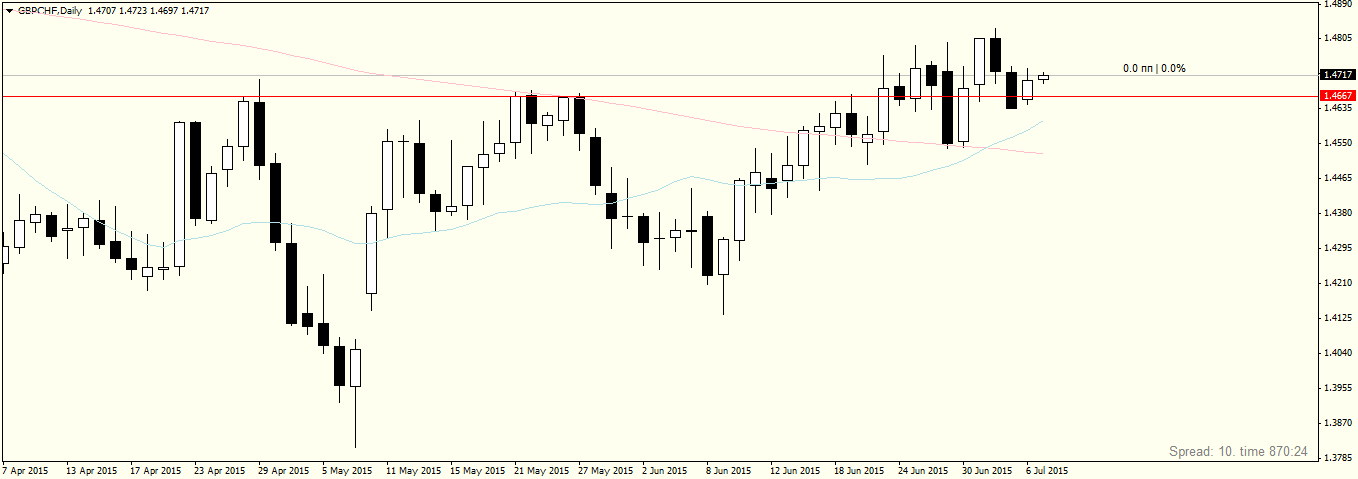Click the 24 Jun 2015 date label
This screenshot has height=479, width=1358.
(923, 470)
